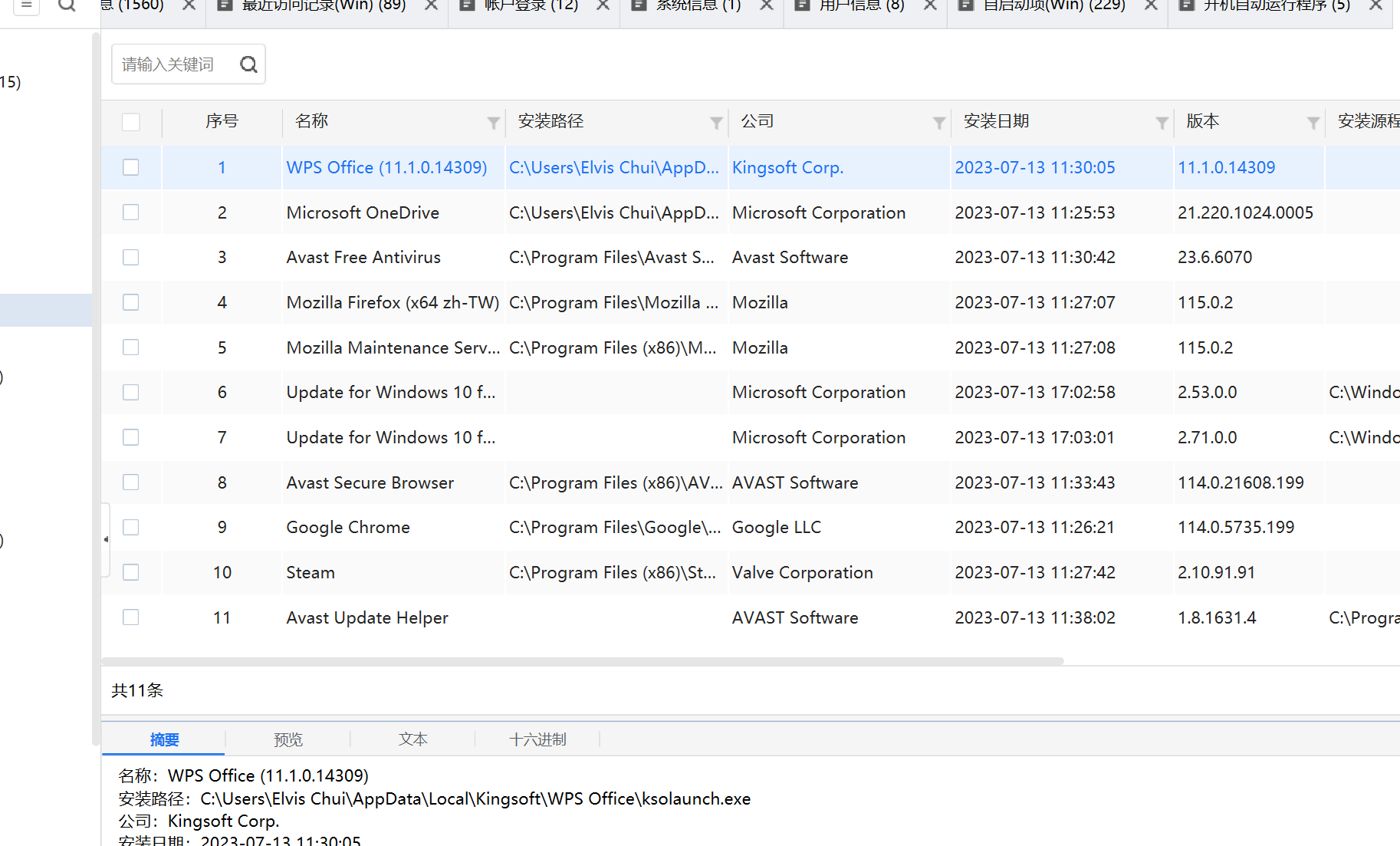The image size is (1400, 846).
Task: Close the 最近访问记录(Win) (89) tab
Action: click(x=432, y=5)
